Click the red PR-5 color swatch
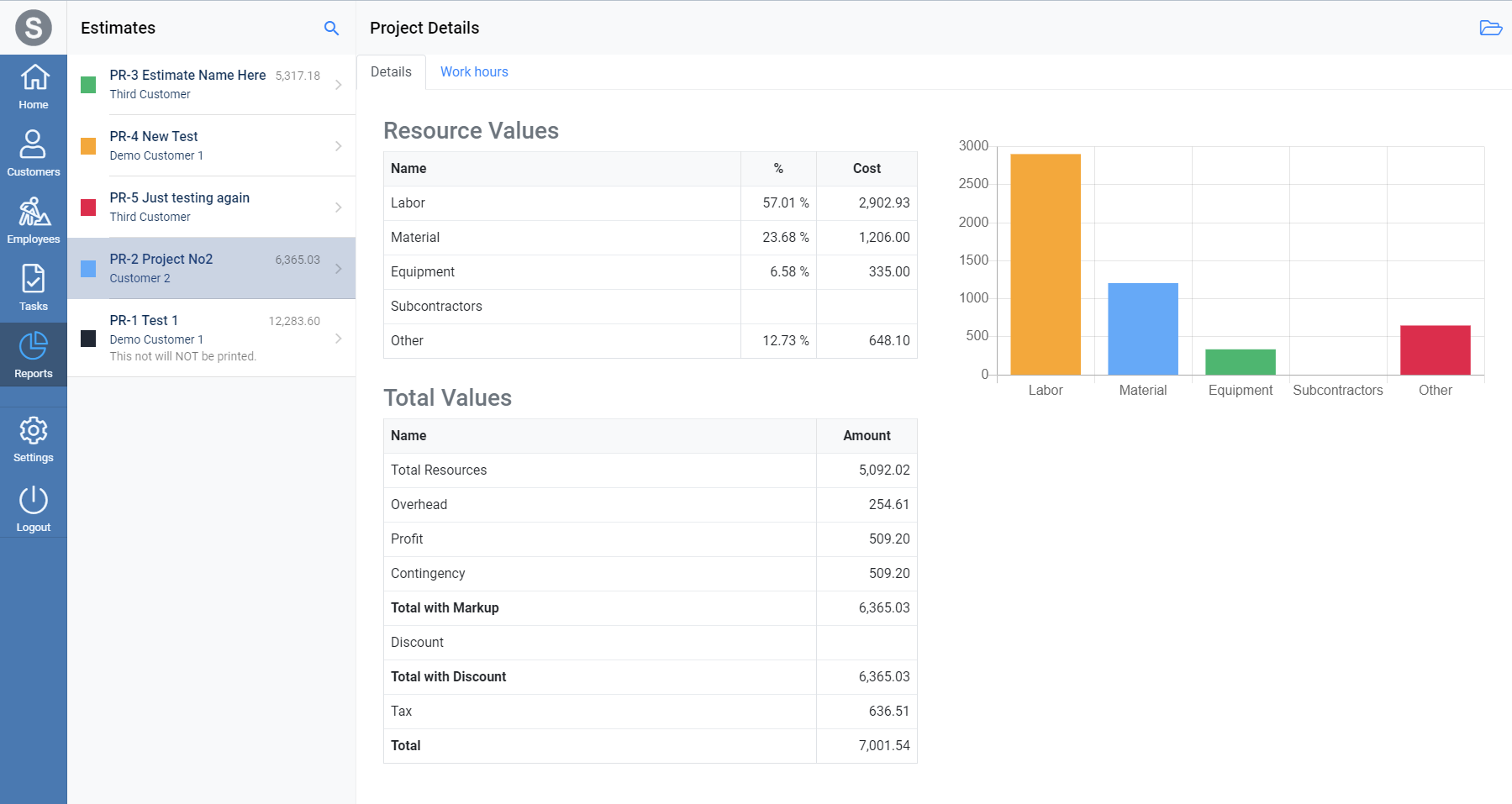 (x=88, y=208)
